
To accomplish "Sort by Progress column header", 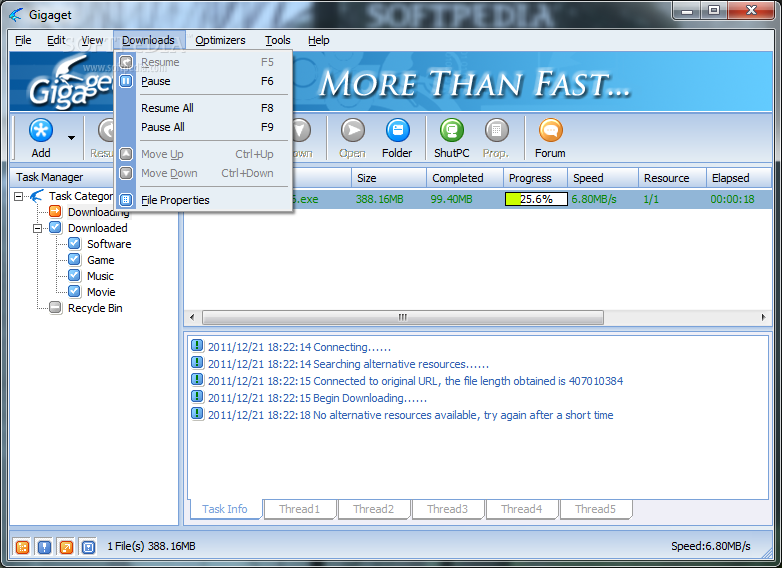I will (535, 178).
